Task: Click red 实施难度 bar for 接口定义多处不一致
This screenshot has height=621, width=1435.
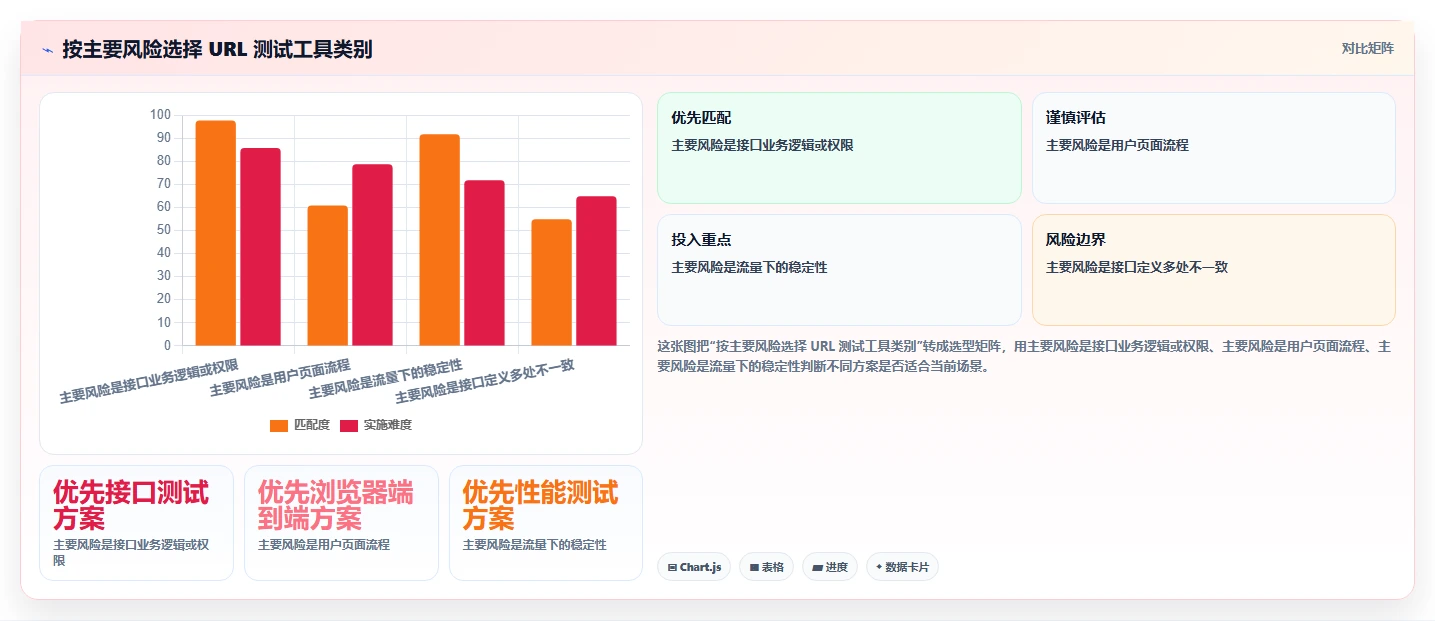Action: 596,271
